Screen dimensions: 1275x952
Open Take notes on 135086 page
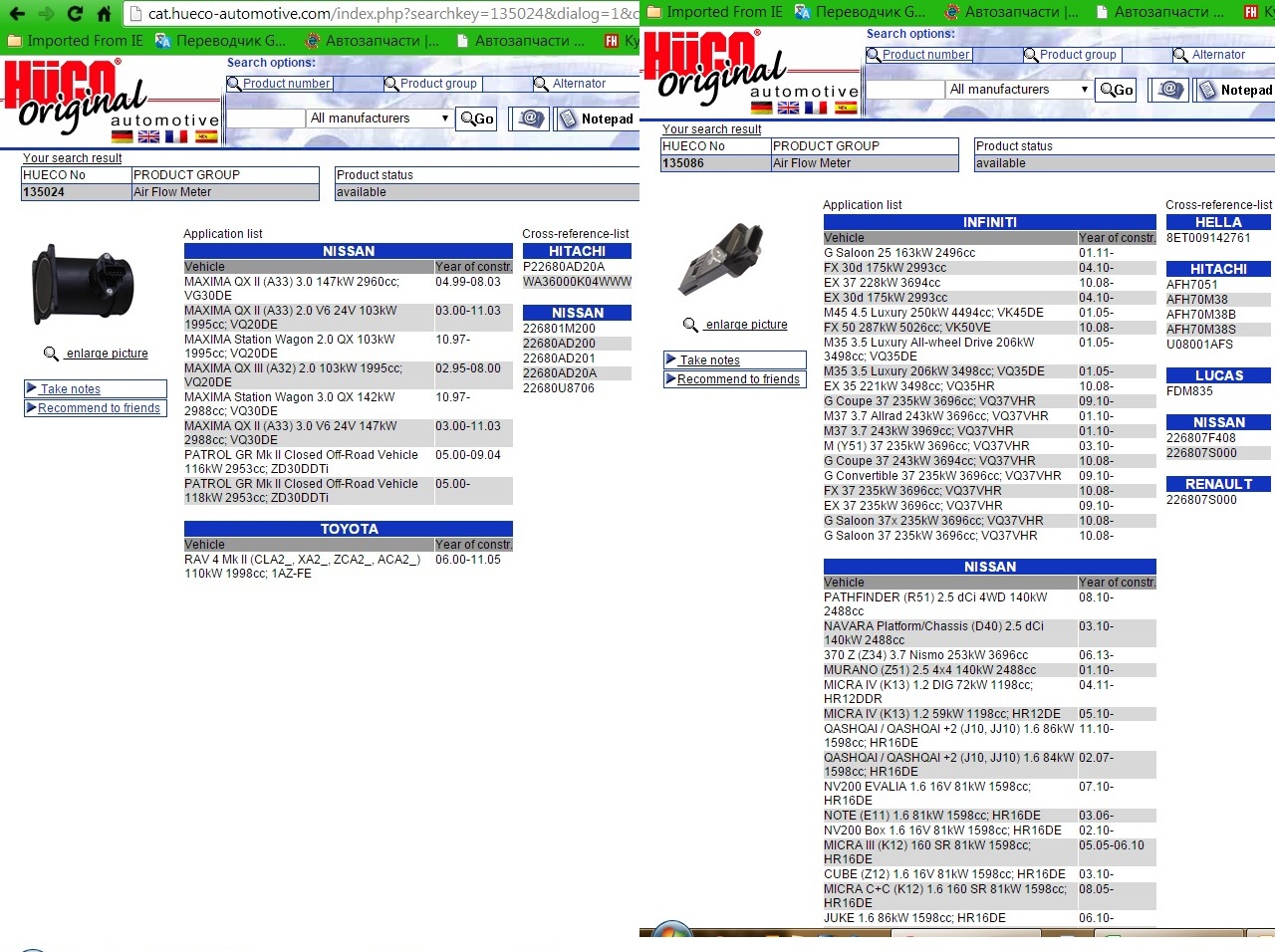coord(735,360)
